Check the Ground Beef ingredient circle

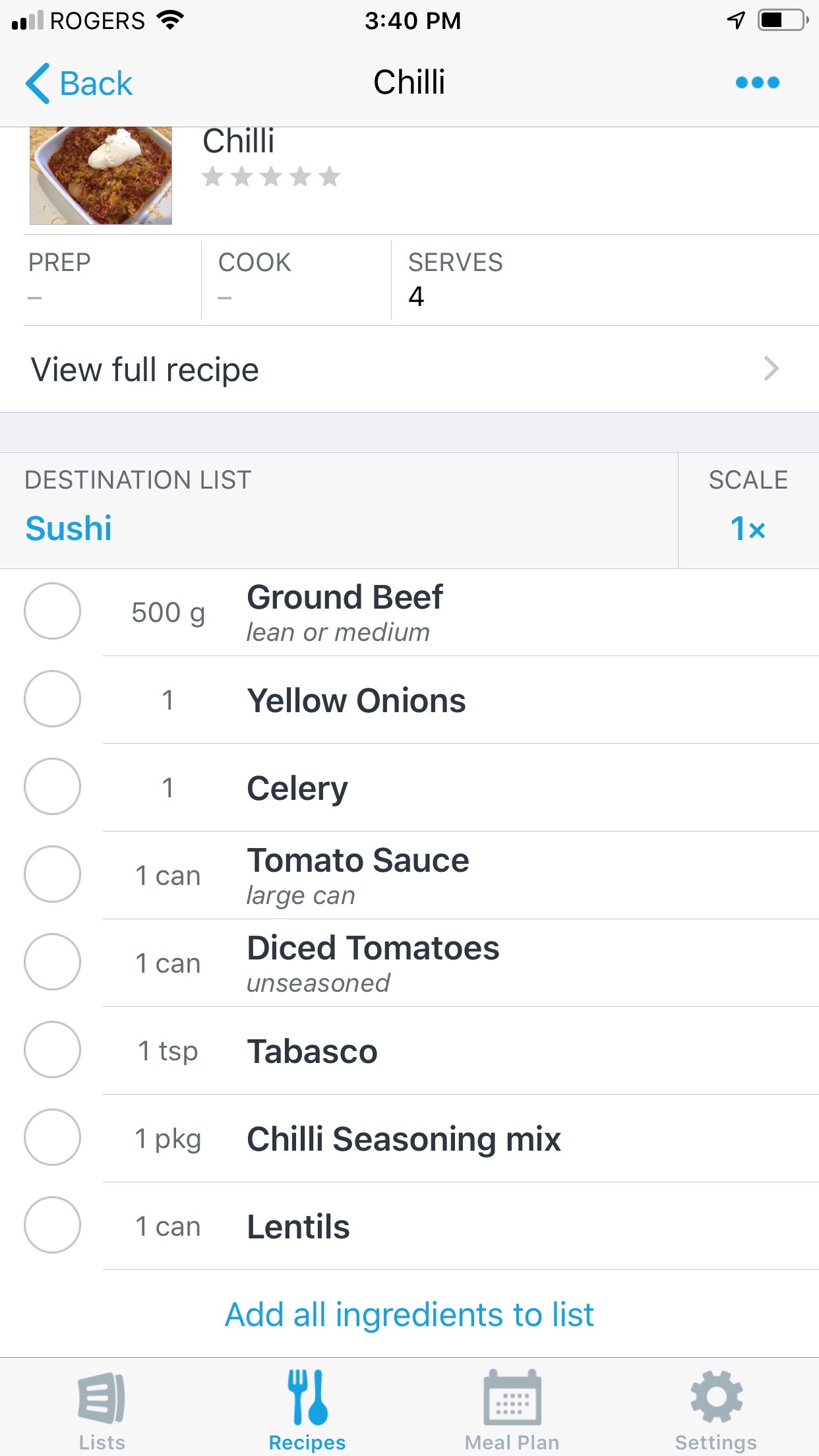coord(52,611)
